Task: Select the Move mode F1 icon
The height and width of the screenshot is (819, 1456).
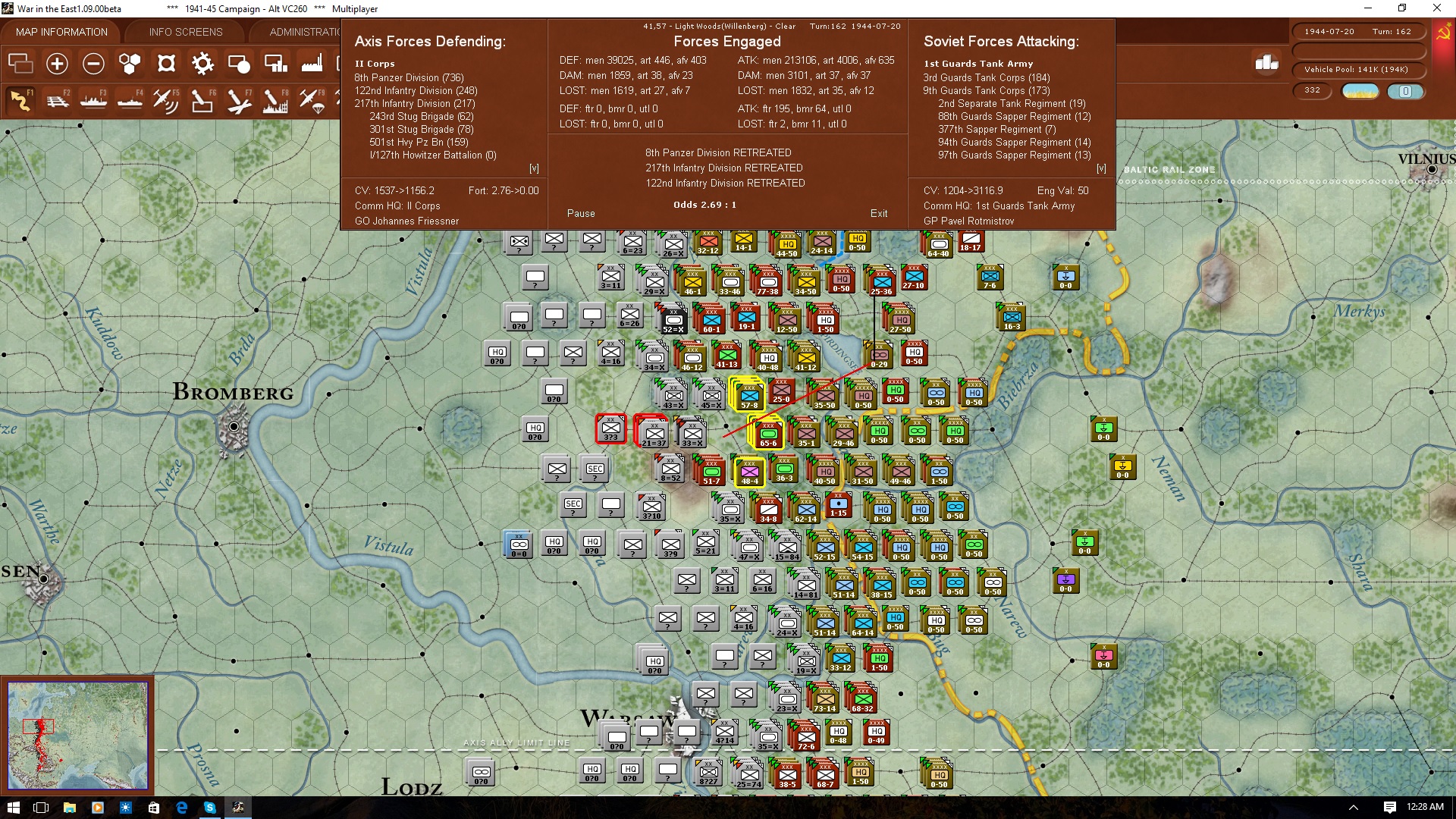Action: [20, 101]
